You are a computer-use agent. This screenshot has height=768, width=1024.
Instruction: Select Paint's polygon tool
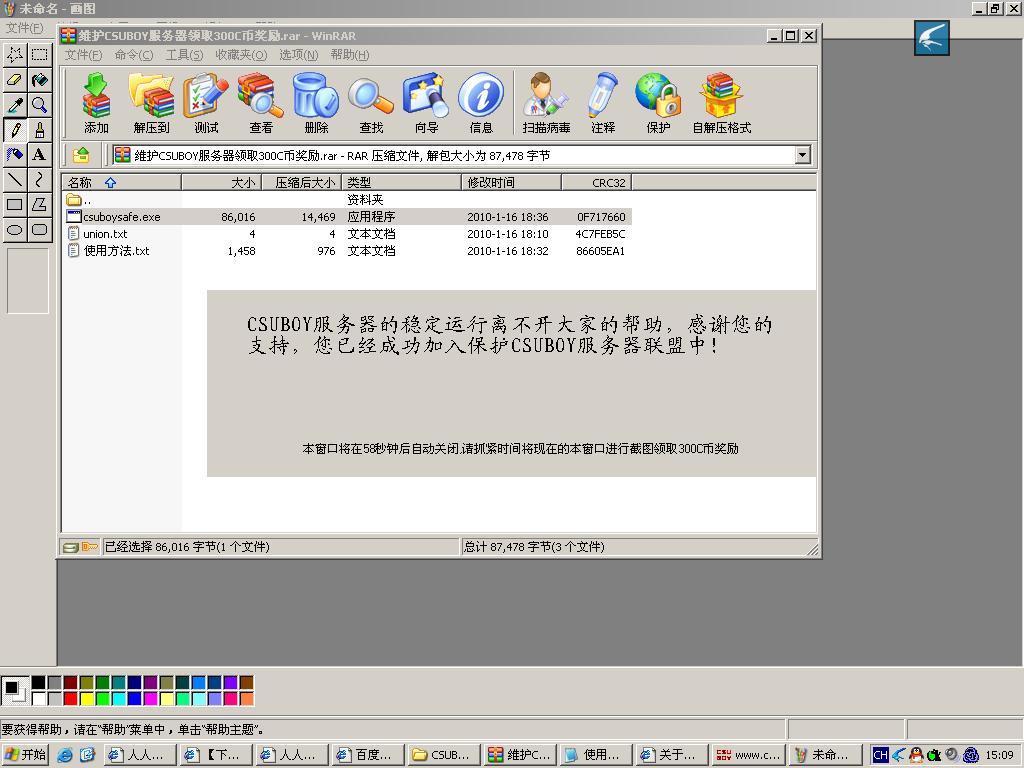39,204
